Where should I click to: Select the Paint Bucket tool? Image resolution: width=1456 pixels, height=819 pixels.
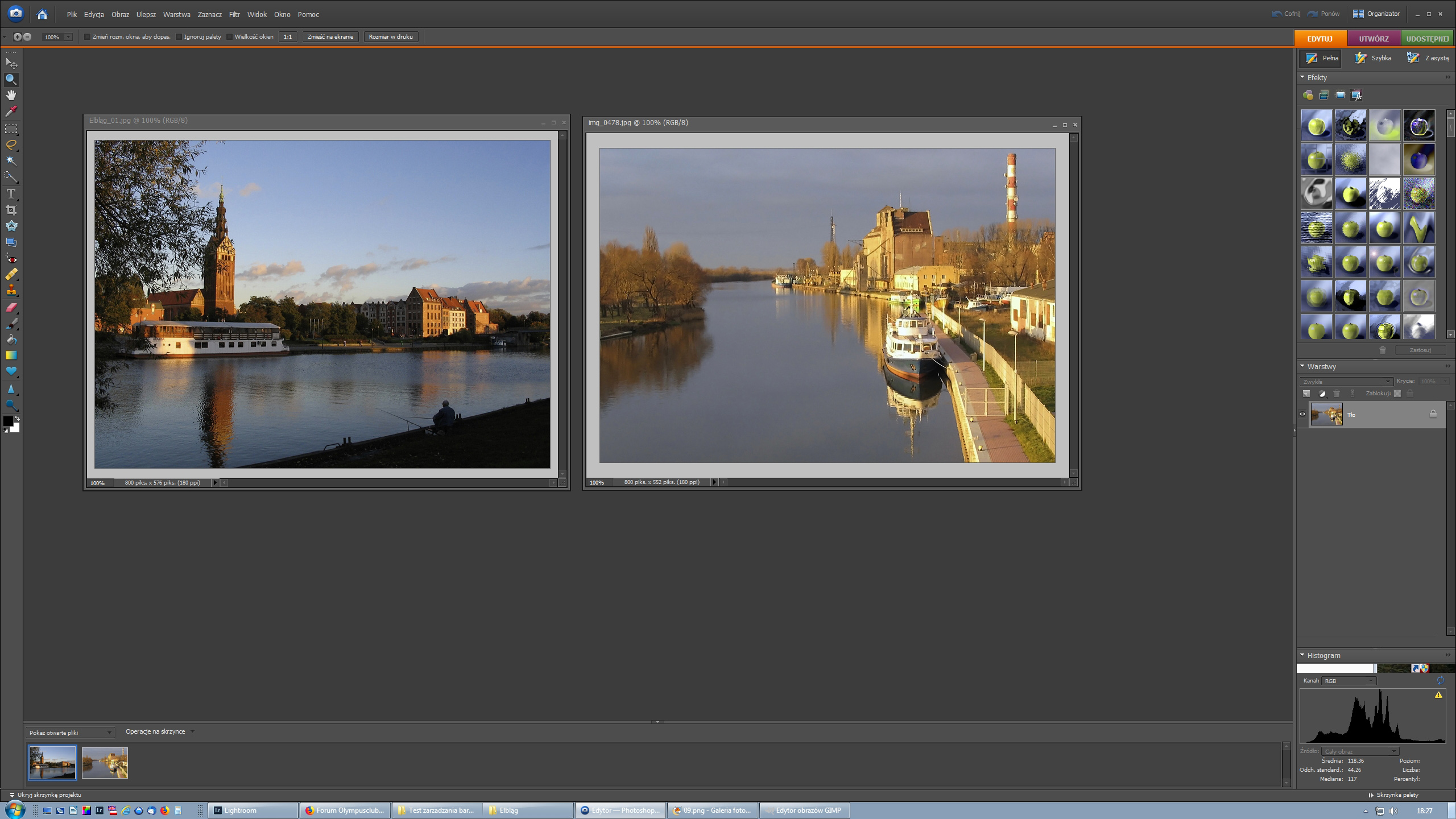coord(11,340)
